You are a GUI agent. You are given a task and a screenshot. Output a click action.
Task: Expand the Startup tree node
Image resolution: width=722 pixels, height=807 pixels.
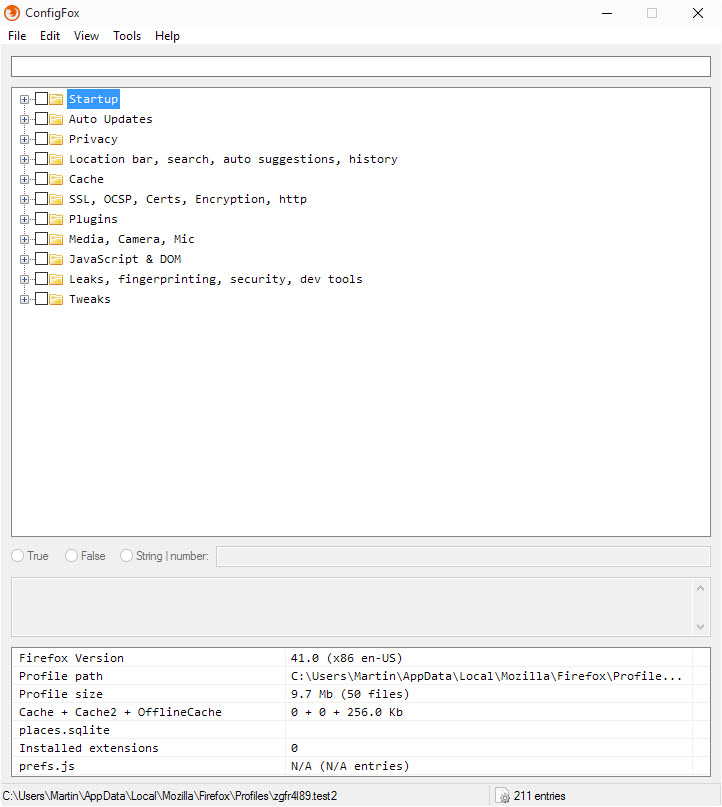coord(24,99)
